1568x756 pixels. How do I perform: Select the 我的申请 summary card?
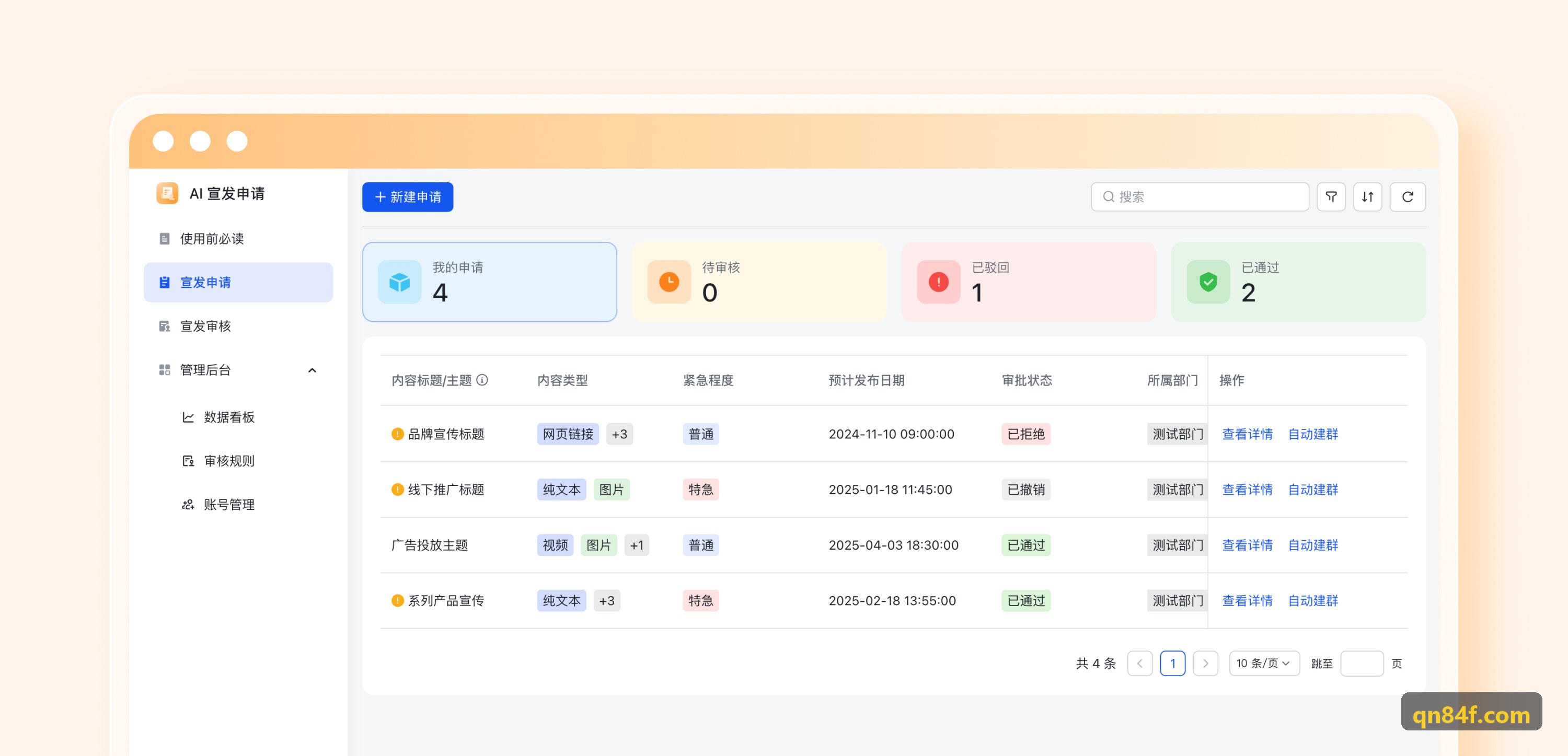[x=489, y=282]
